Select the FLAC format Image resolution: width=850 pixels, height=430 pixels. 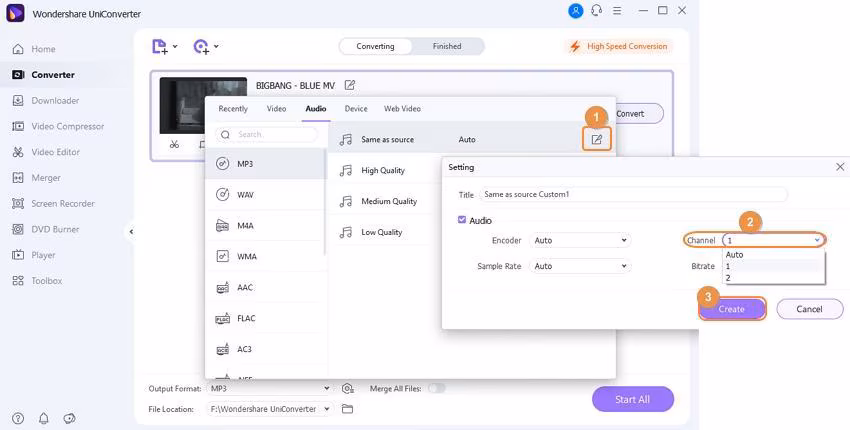point(266,318)
